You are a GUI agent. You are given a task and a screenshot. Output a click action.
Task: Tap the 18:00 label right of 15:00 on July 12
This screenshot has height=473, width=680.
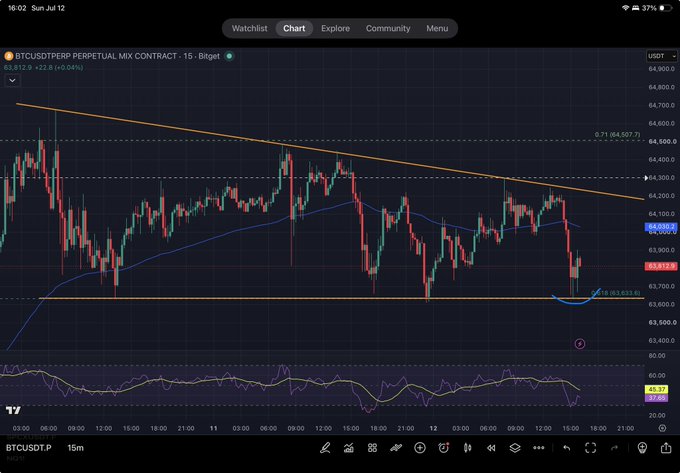pyautogui.click(x=598, y=428)
